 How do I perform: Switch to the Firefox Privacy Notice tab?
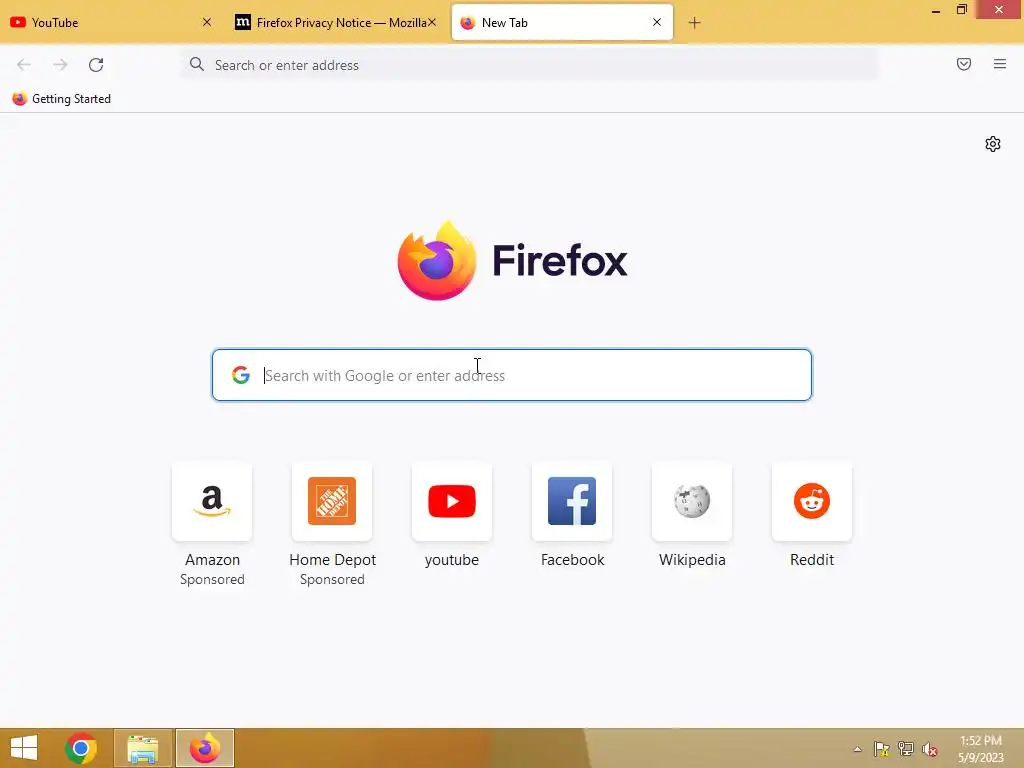click(336, 22)
